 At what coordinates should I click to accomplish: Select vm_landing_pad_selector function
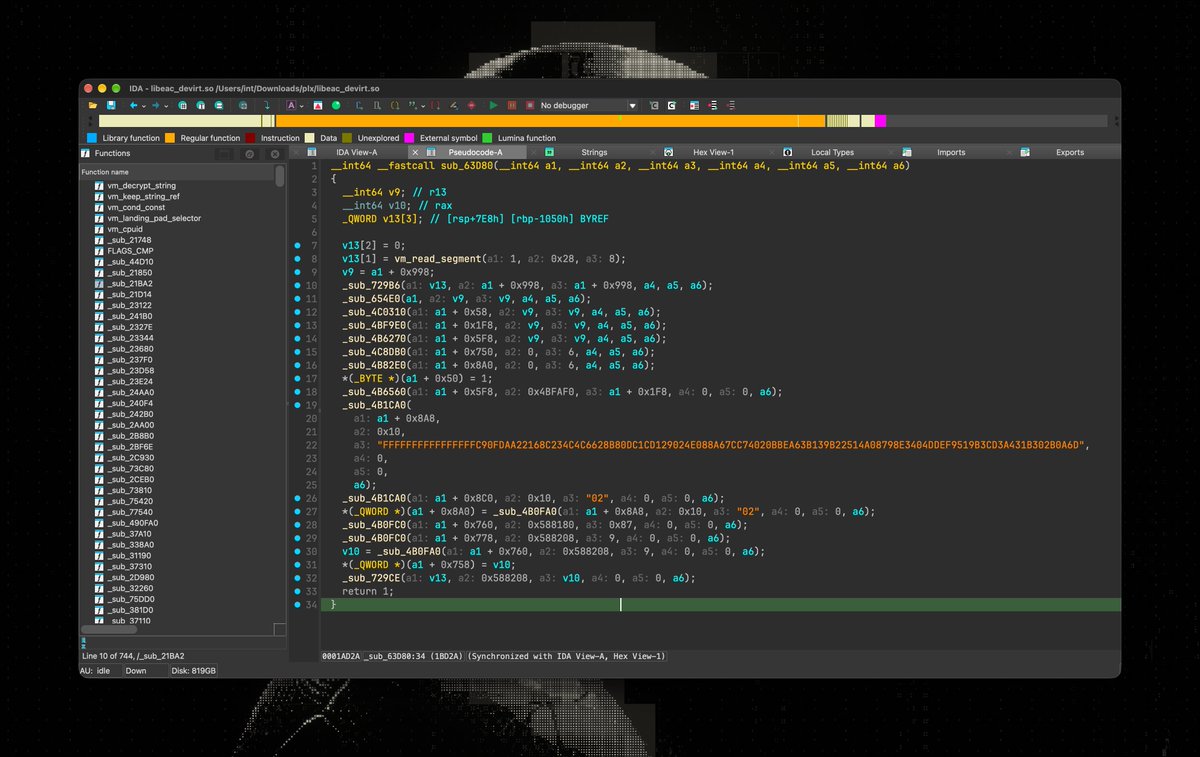[153, 217]
